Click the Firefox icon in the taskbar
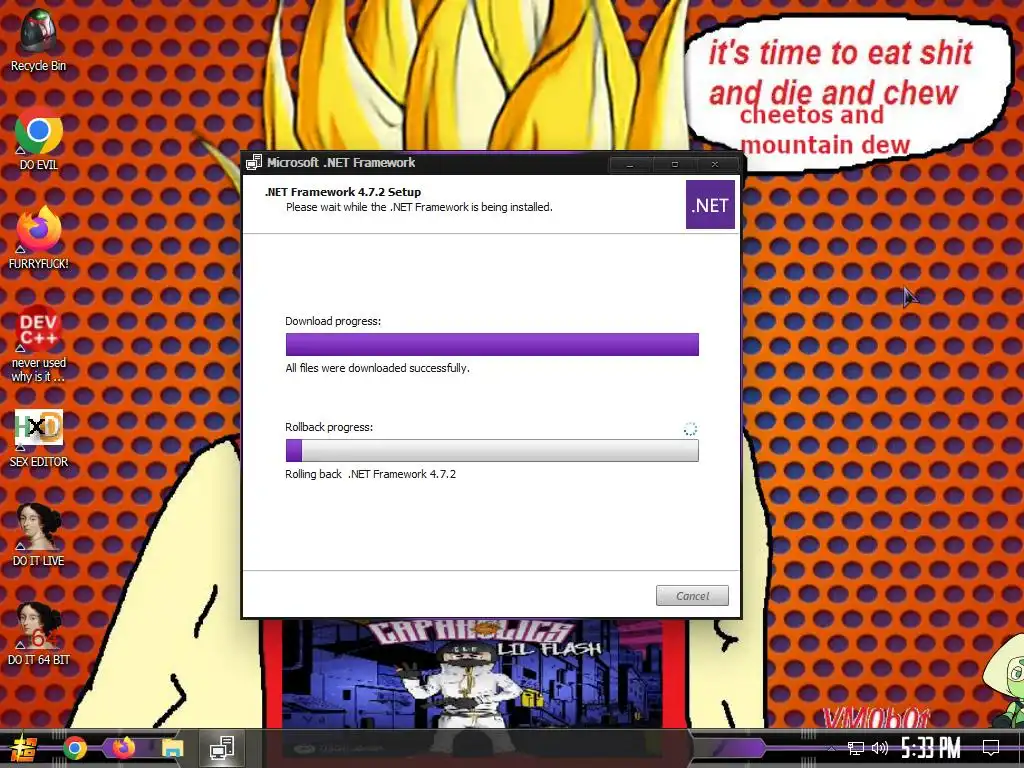The width and height of the screenshot is (1024, 768). click(123, 748)
